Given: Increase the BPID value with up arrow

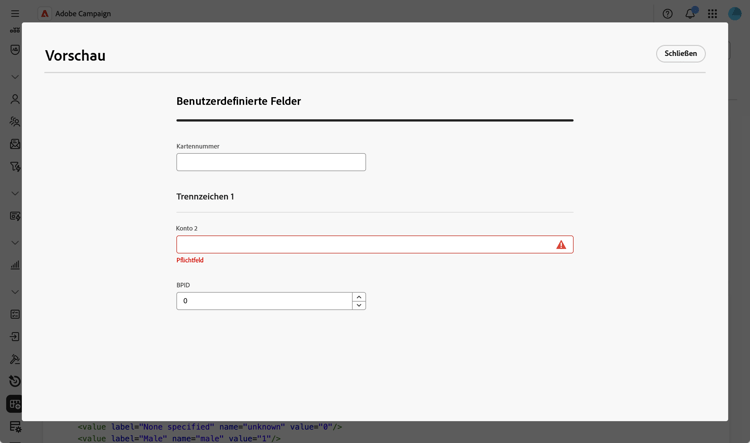Looking at the screenshot, I should pos(359,297).
